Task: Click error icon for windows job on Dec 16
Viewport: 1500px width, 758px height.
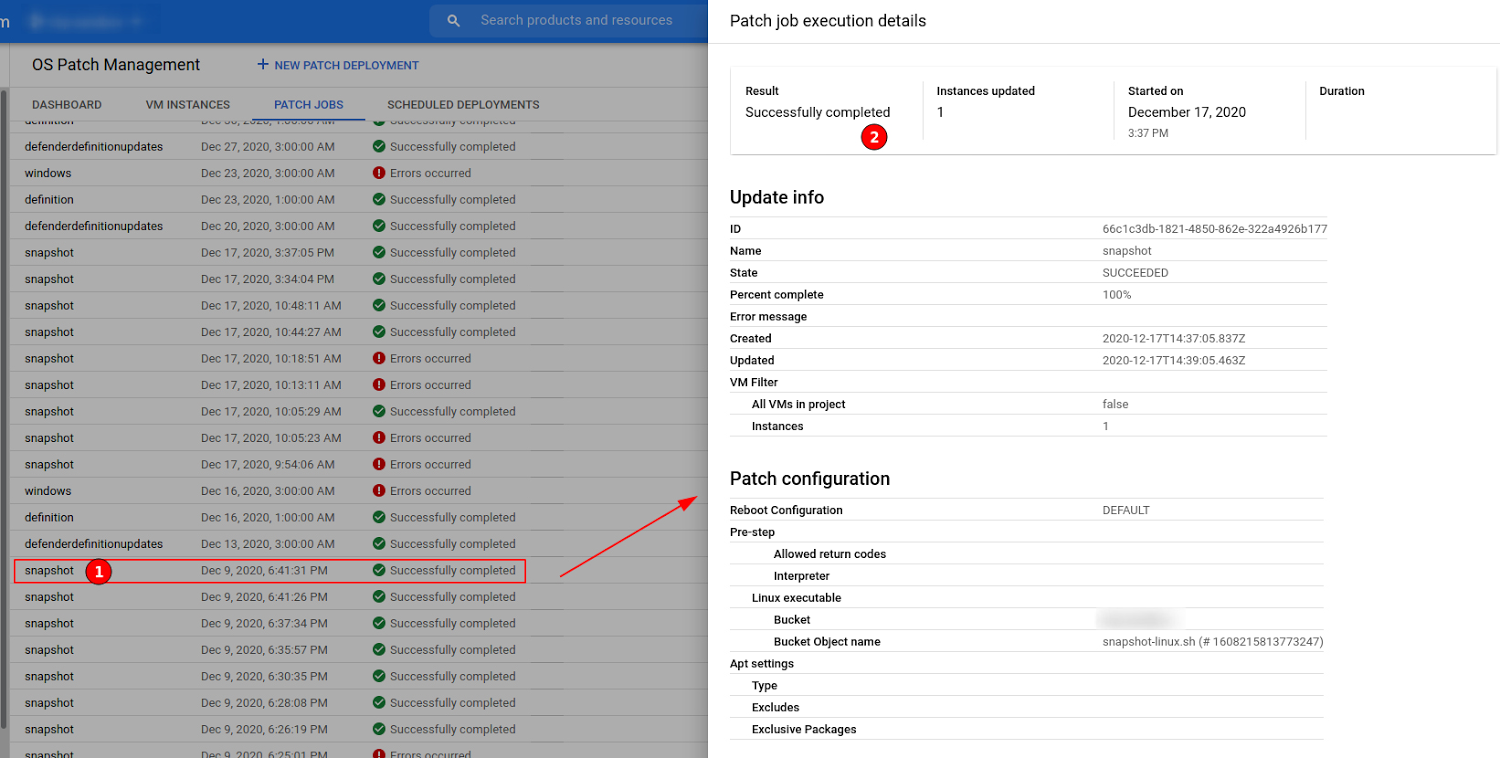Action: pos(379,491)
